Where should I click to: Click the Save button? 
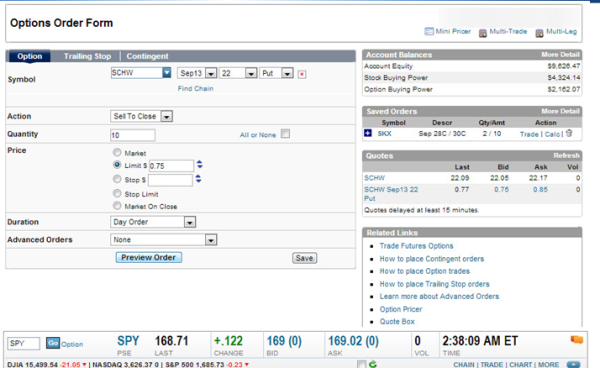tap(304, 258)
